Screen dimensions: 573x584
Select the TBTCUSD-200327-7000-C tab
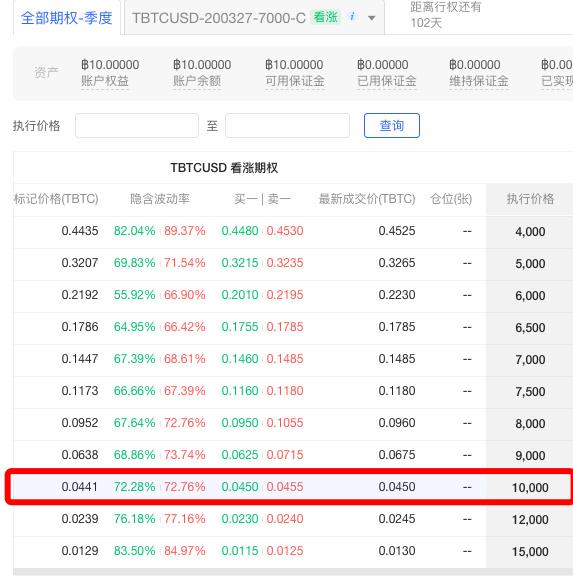tap(254, 18)
